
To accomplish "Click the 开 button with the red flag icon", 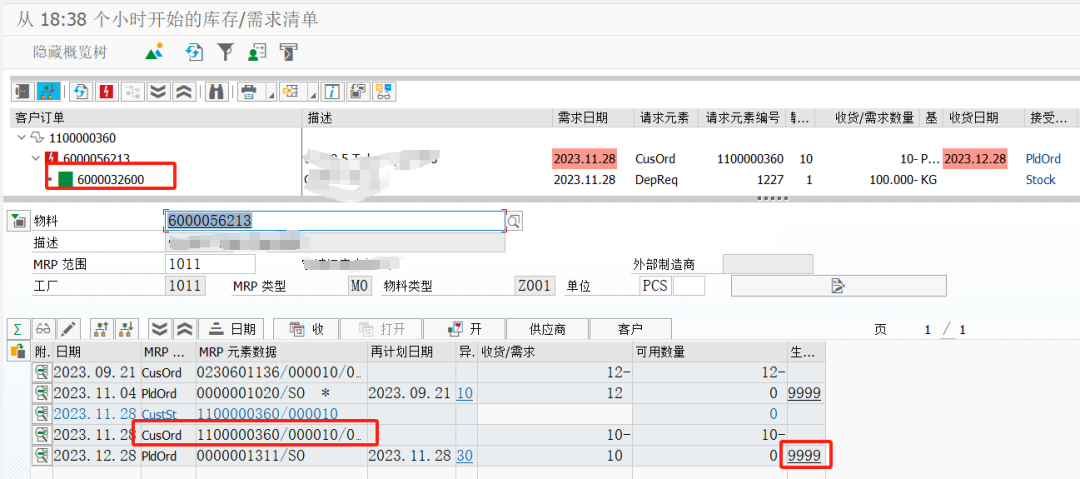I will click(465, 329).
